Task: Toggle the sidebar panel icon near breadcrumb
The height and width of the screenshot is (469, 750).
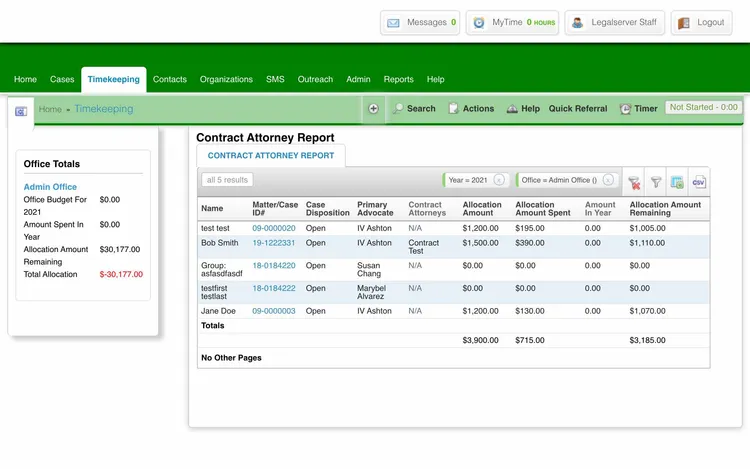Action: tap(21, 111)
